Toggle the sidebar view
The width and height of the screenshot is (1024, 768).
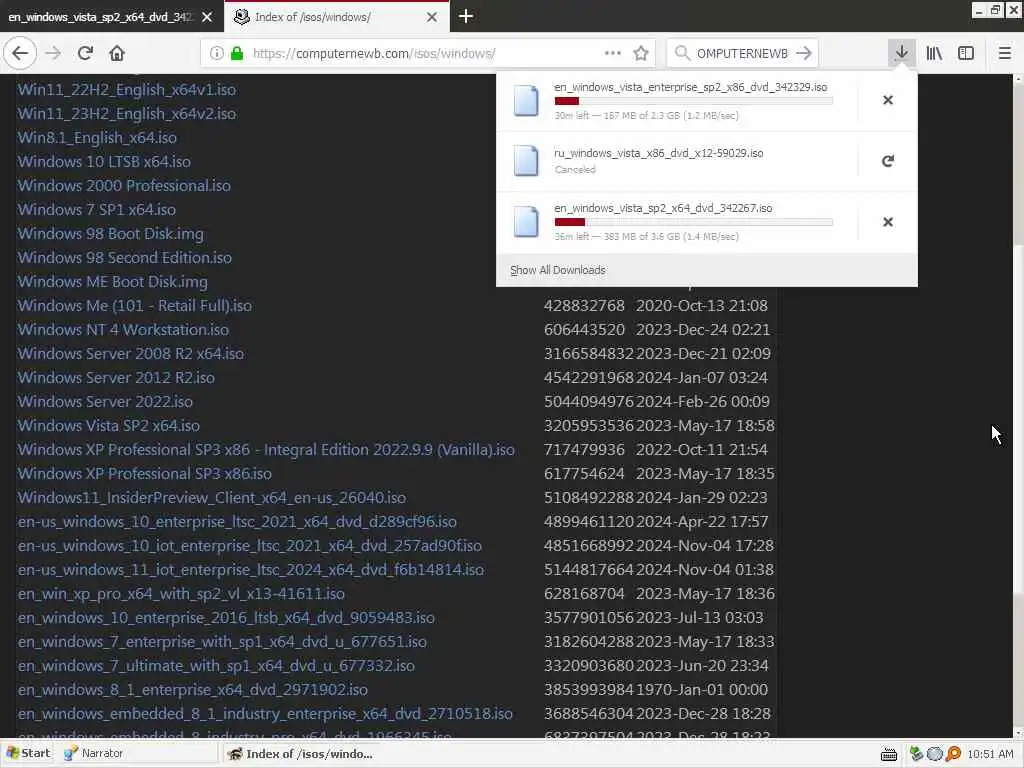[966, 54]
